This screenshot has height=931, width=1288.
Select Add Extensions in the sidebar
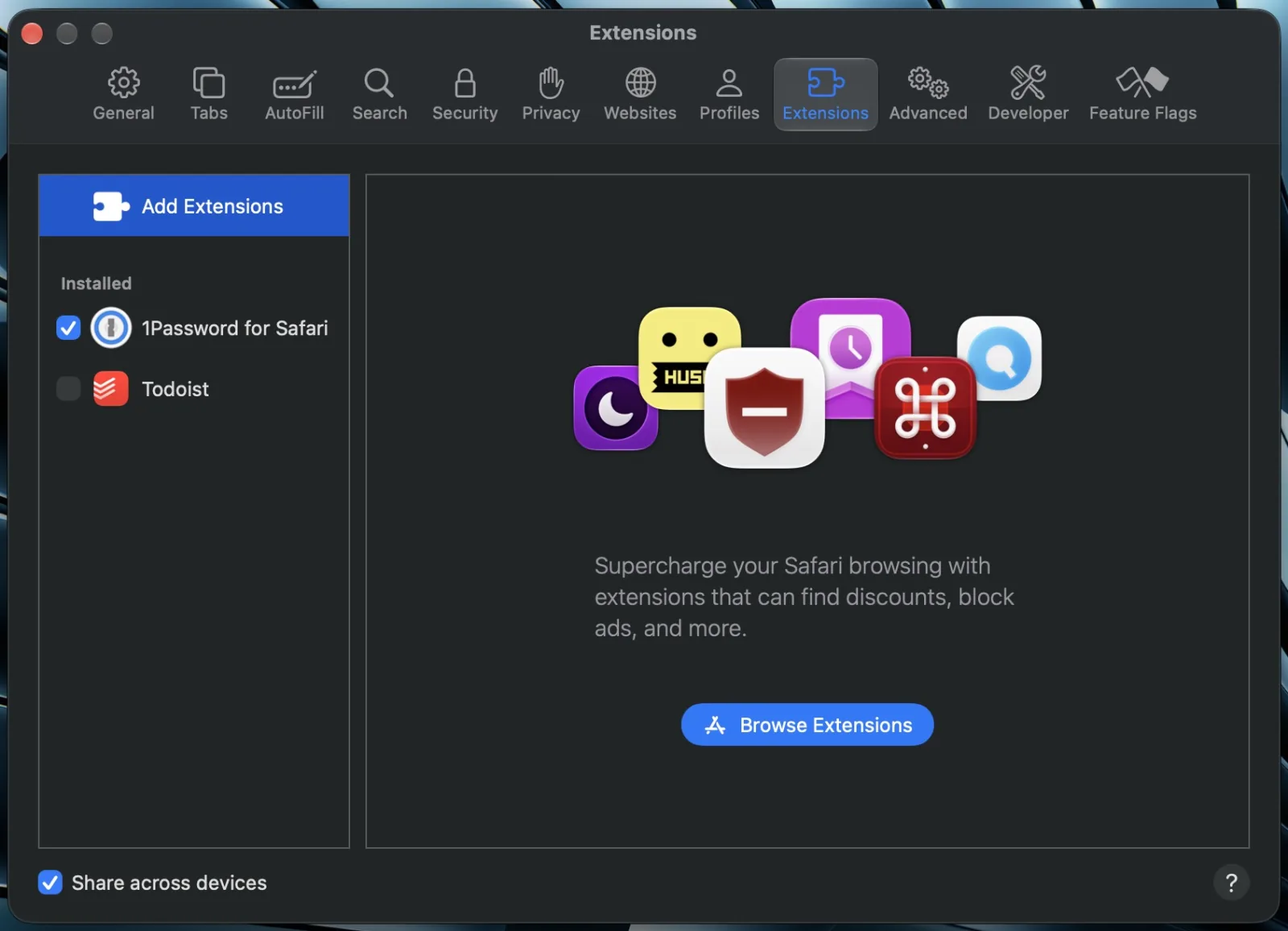194,205
